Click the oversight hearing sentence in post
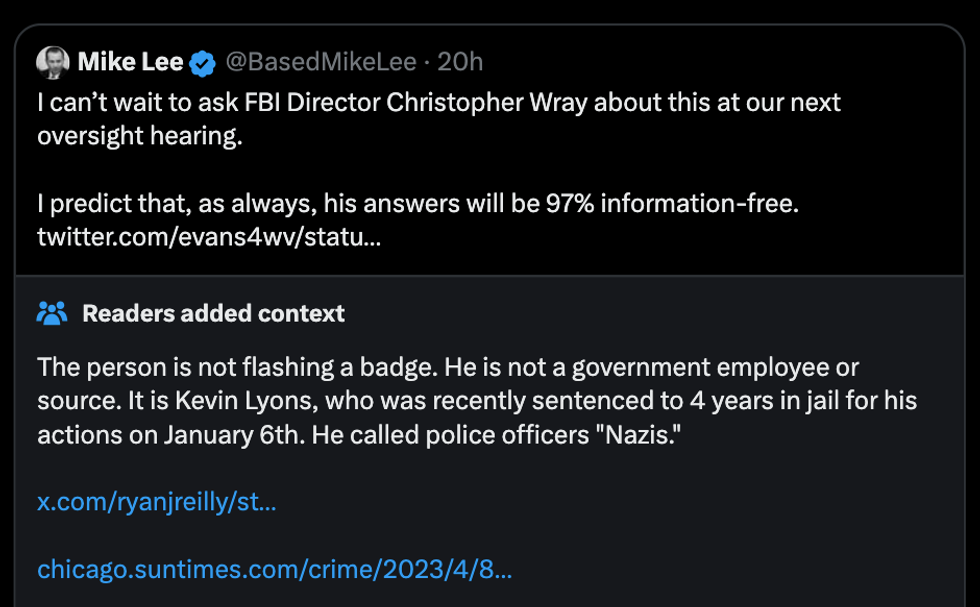The width and height of the screenshot is (980, 607). (x=140, y=136)
